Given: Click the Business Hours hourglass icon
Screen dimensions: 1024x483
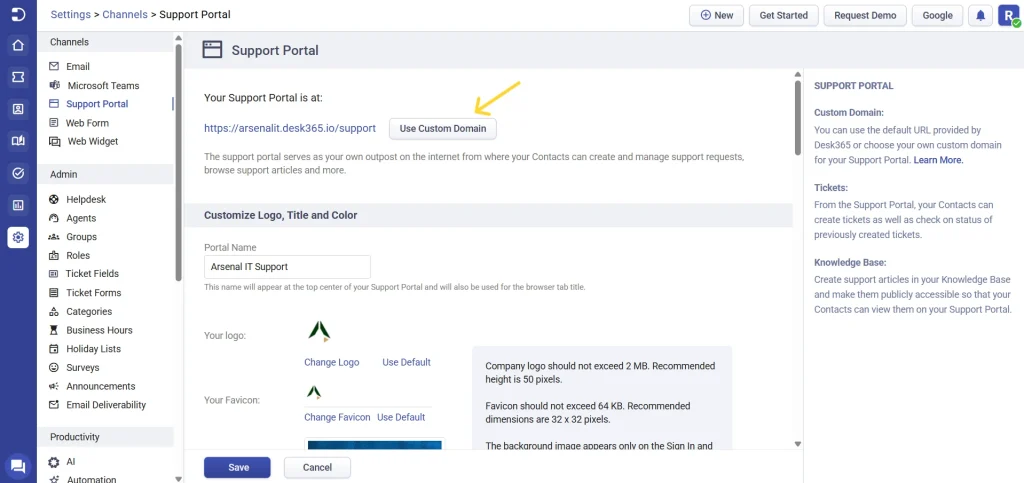Looking at the screenshot, I should pos(54,330).
